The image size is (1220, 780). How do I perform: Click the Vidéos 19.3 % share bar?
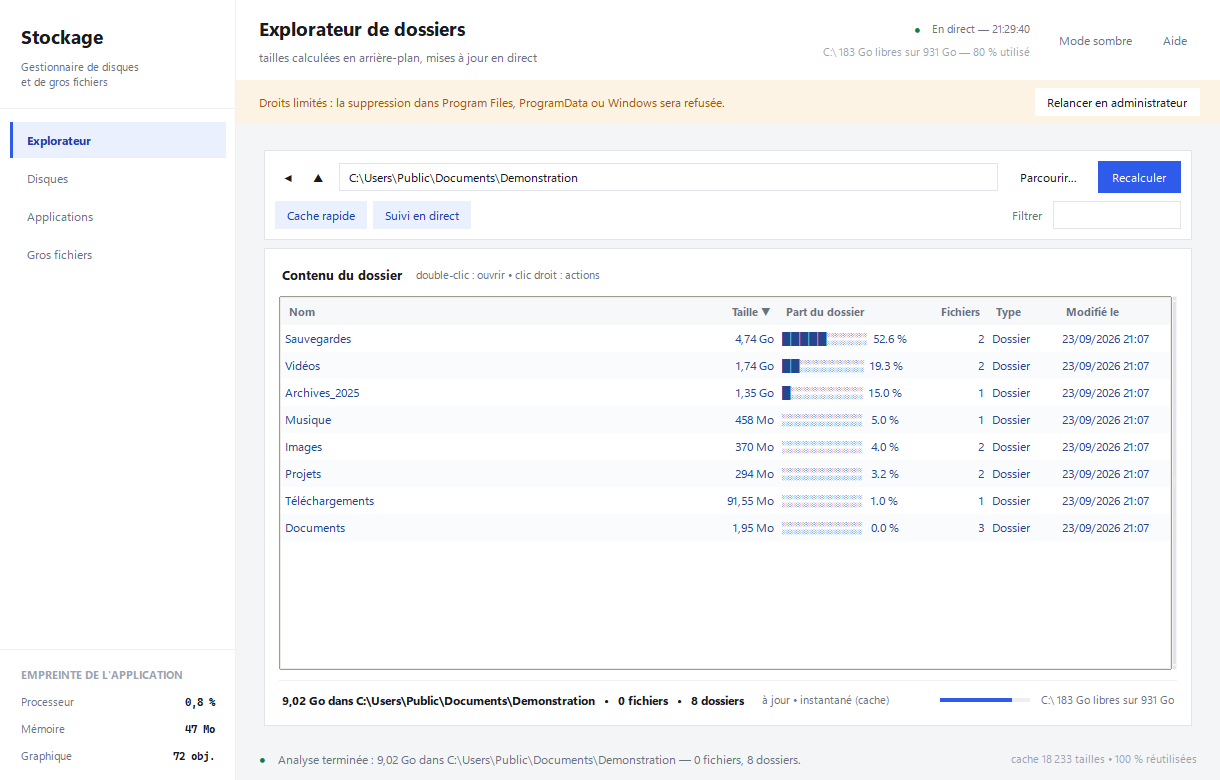pos(822,366)
